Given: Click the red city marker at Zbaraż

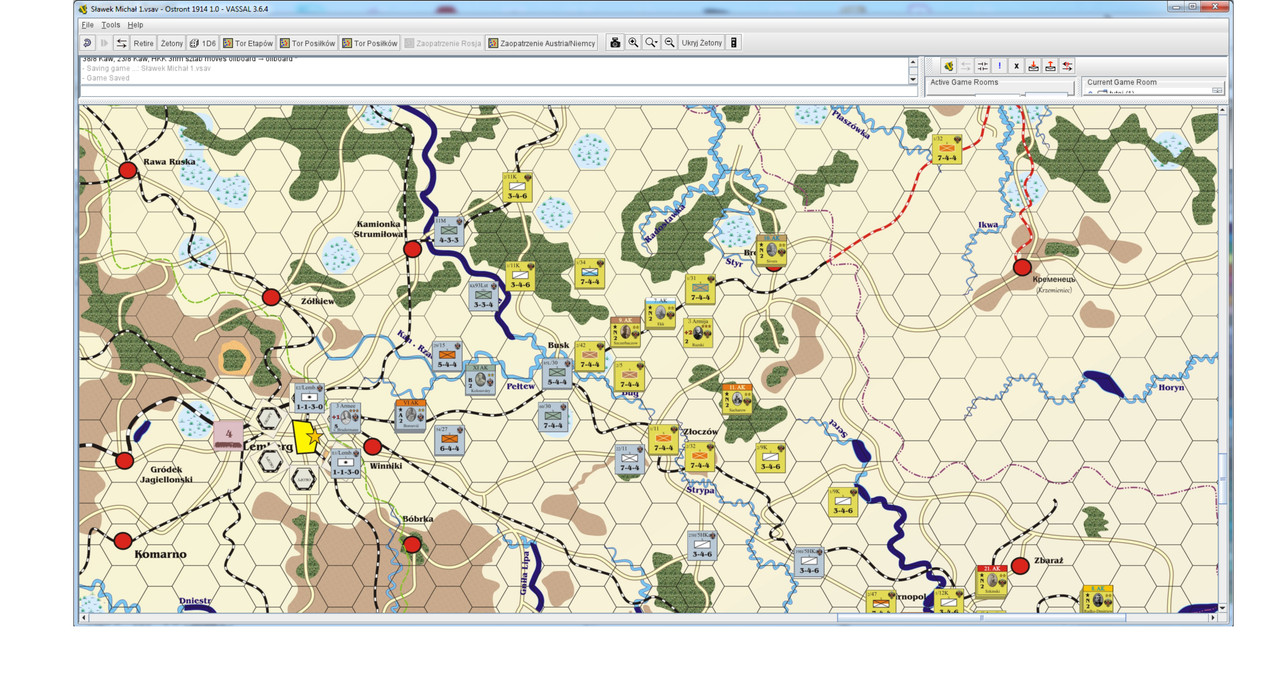Looking at the screenshot, I should click(x=1020, y=566).
